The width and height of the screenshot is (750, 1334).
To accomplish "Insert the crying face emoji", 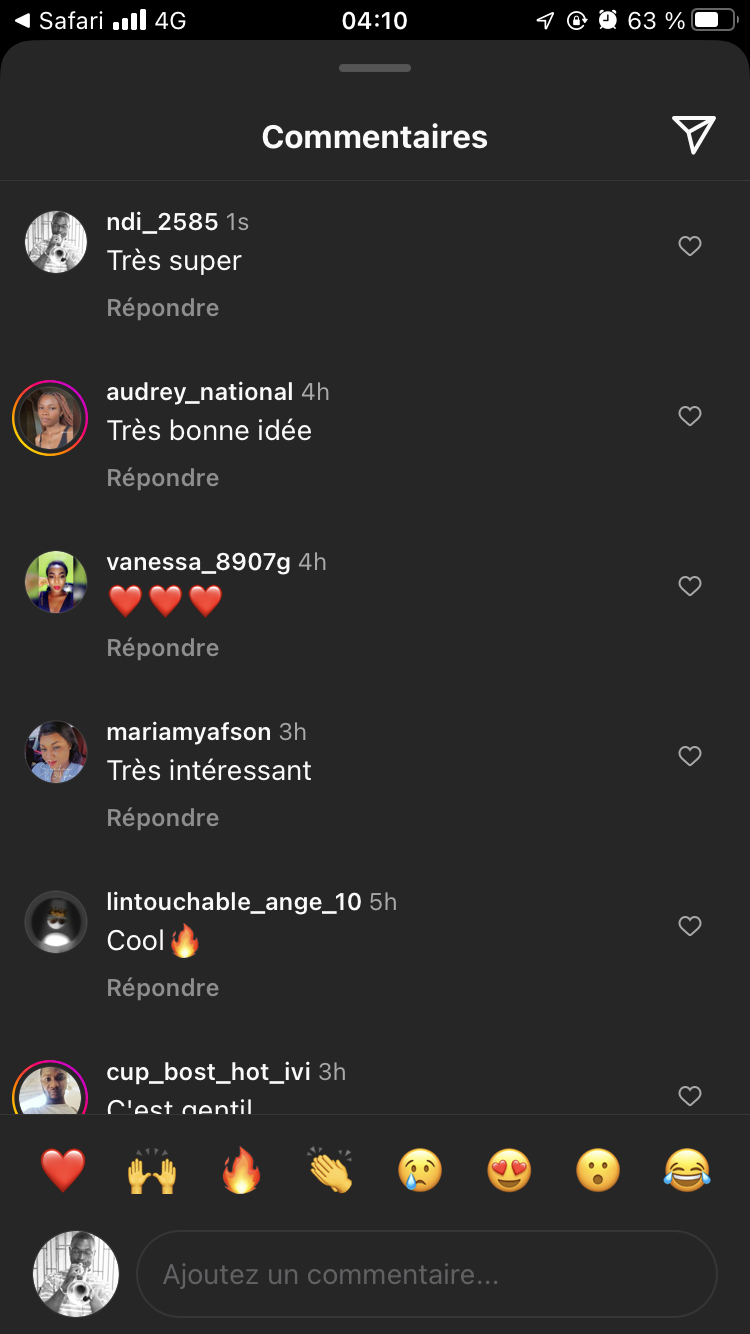I will (x=420, y=1170).
